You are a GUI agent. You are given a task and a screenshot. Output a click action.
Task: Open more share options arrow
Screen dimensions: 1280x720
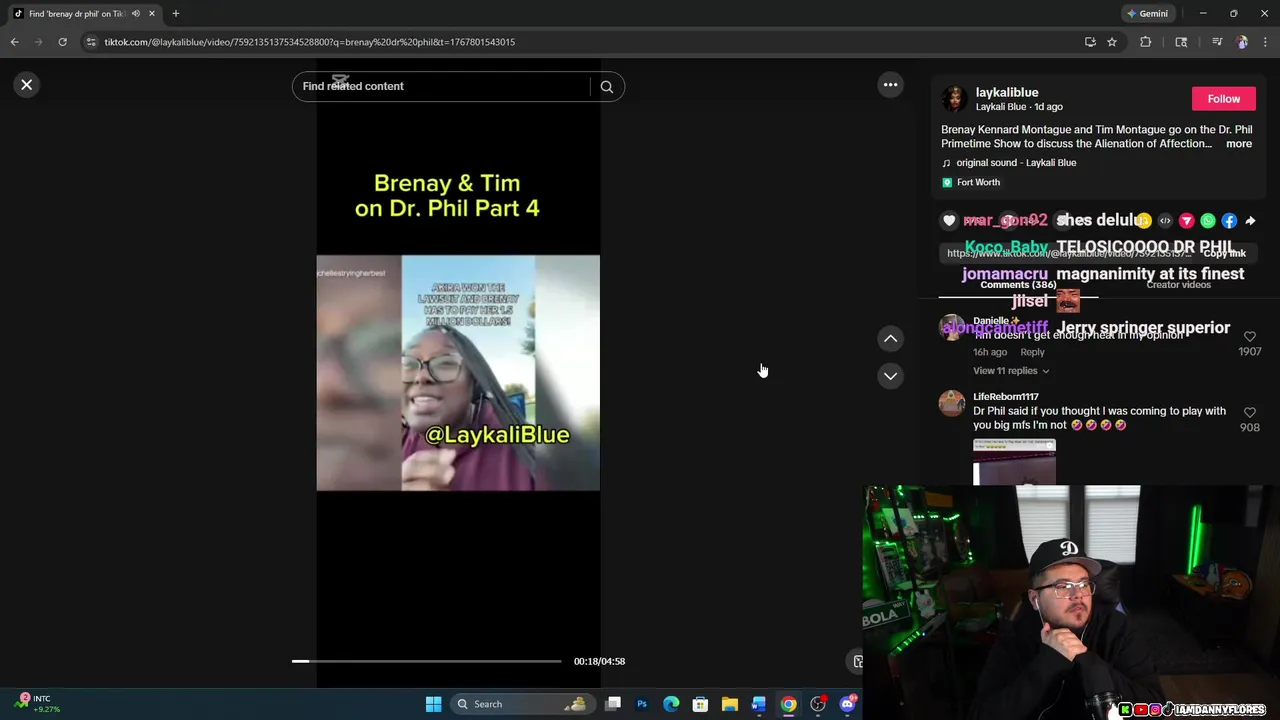[x=1250, y=221]
